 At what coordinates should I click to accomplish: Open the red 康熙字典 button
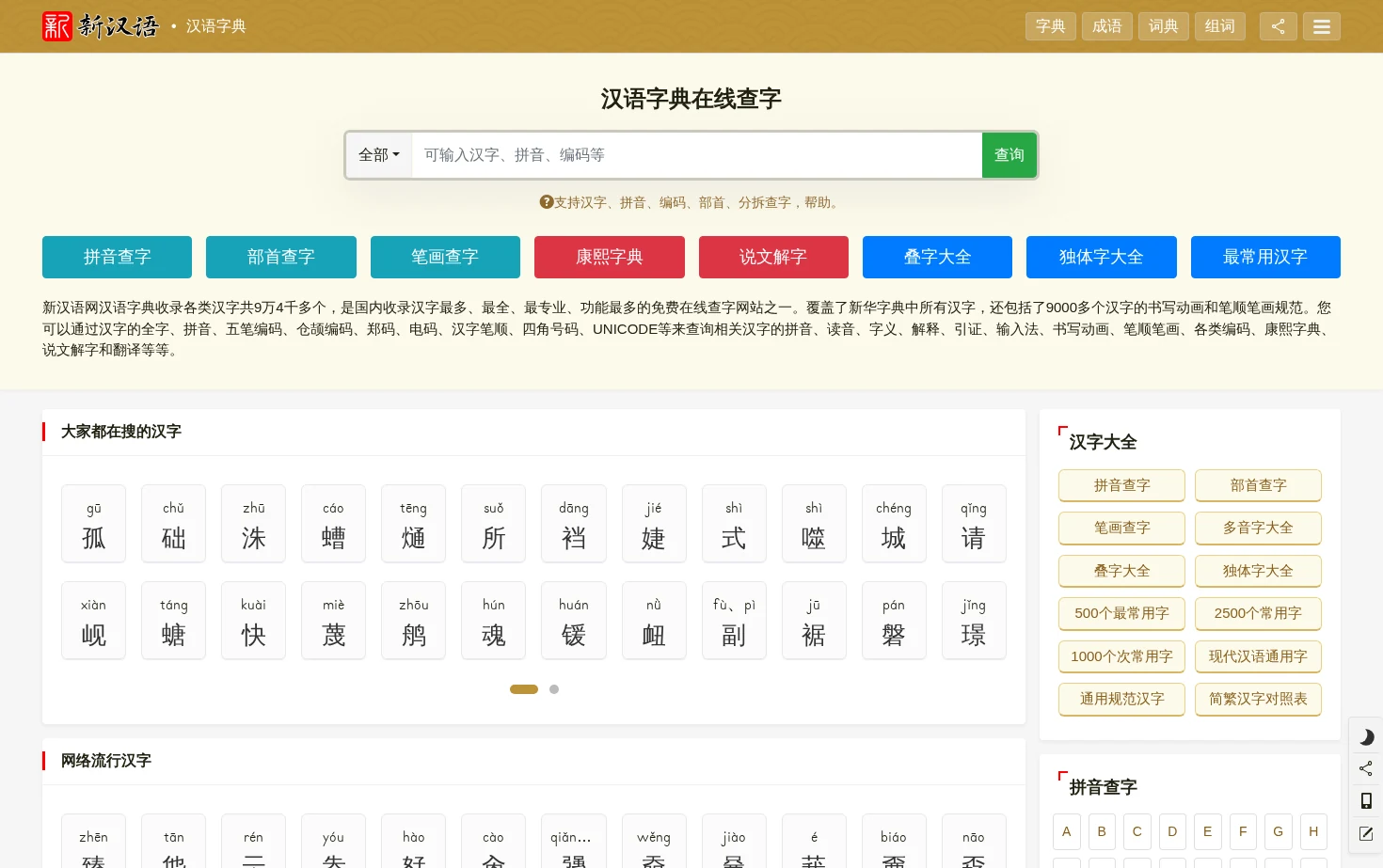coord(610,257)
